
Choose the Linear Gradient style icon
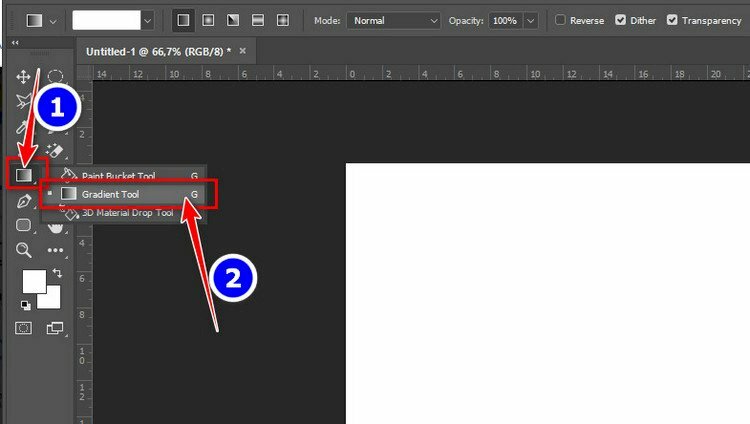point(183,20)
